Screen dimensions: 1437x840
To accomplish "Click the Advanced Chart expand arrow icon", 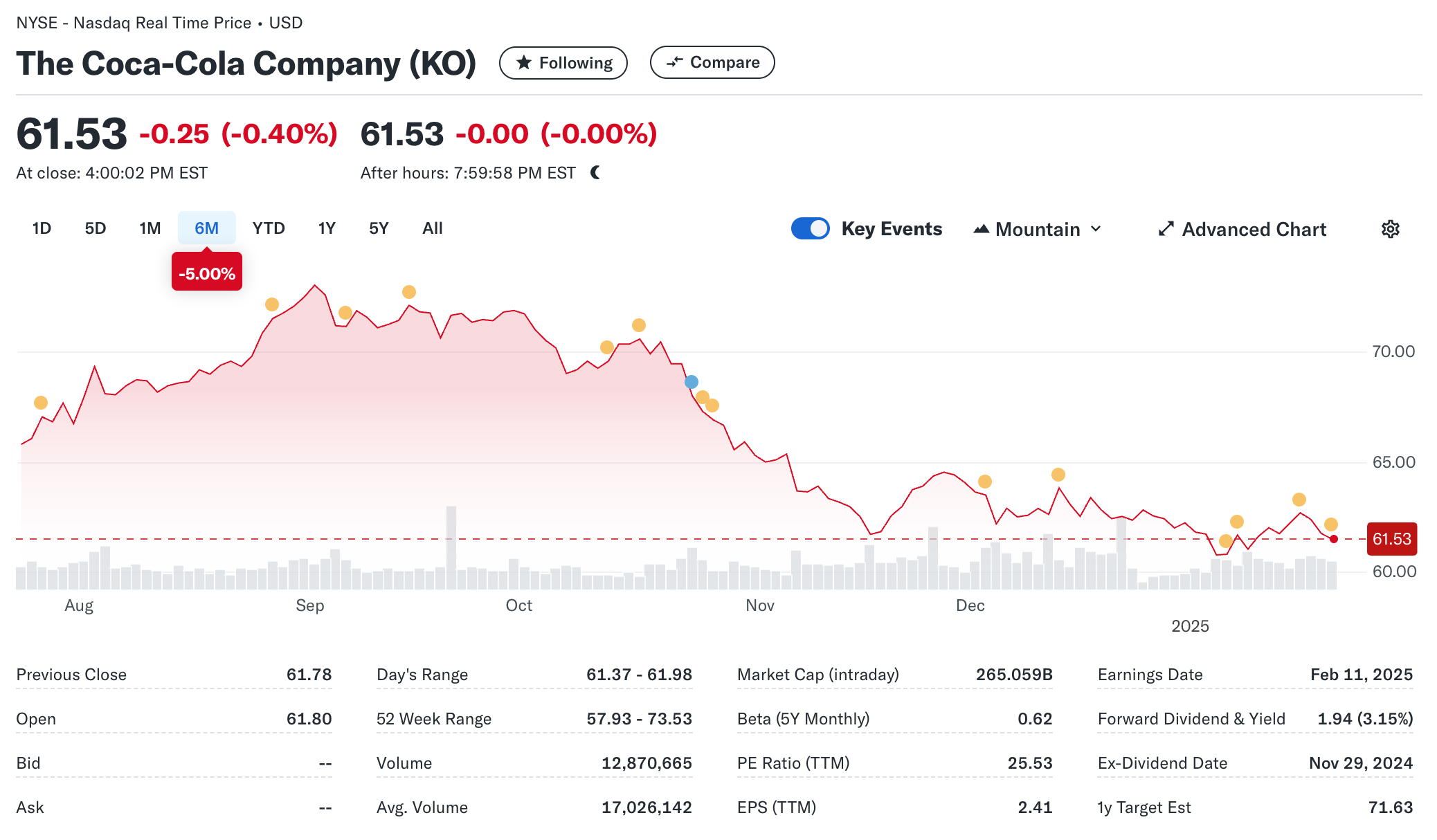I will pos(1166,229).
